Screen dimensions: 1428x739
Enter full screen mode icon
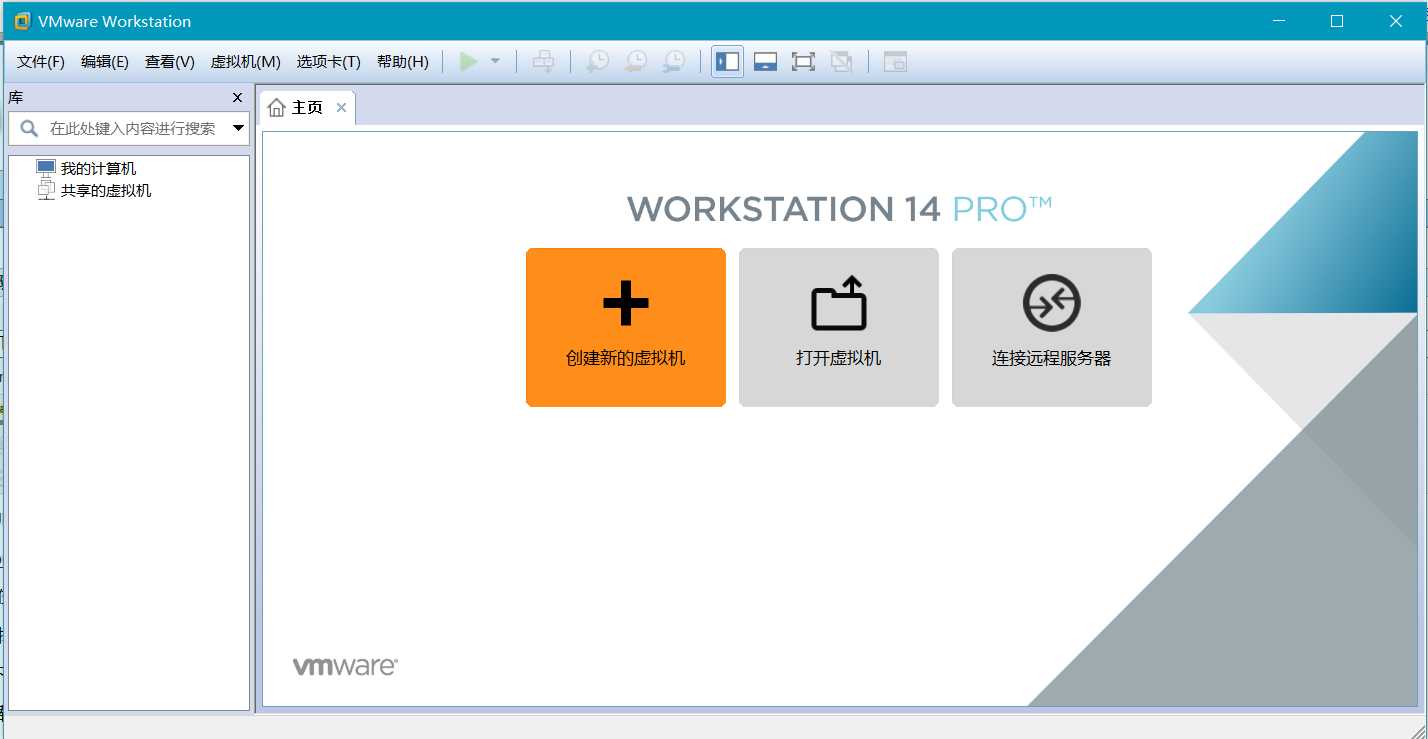coord(803,62)
